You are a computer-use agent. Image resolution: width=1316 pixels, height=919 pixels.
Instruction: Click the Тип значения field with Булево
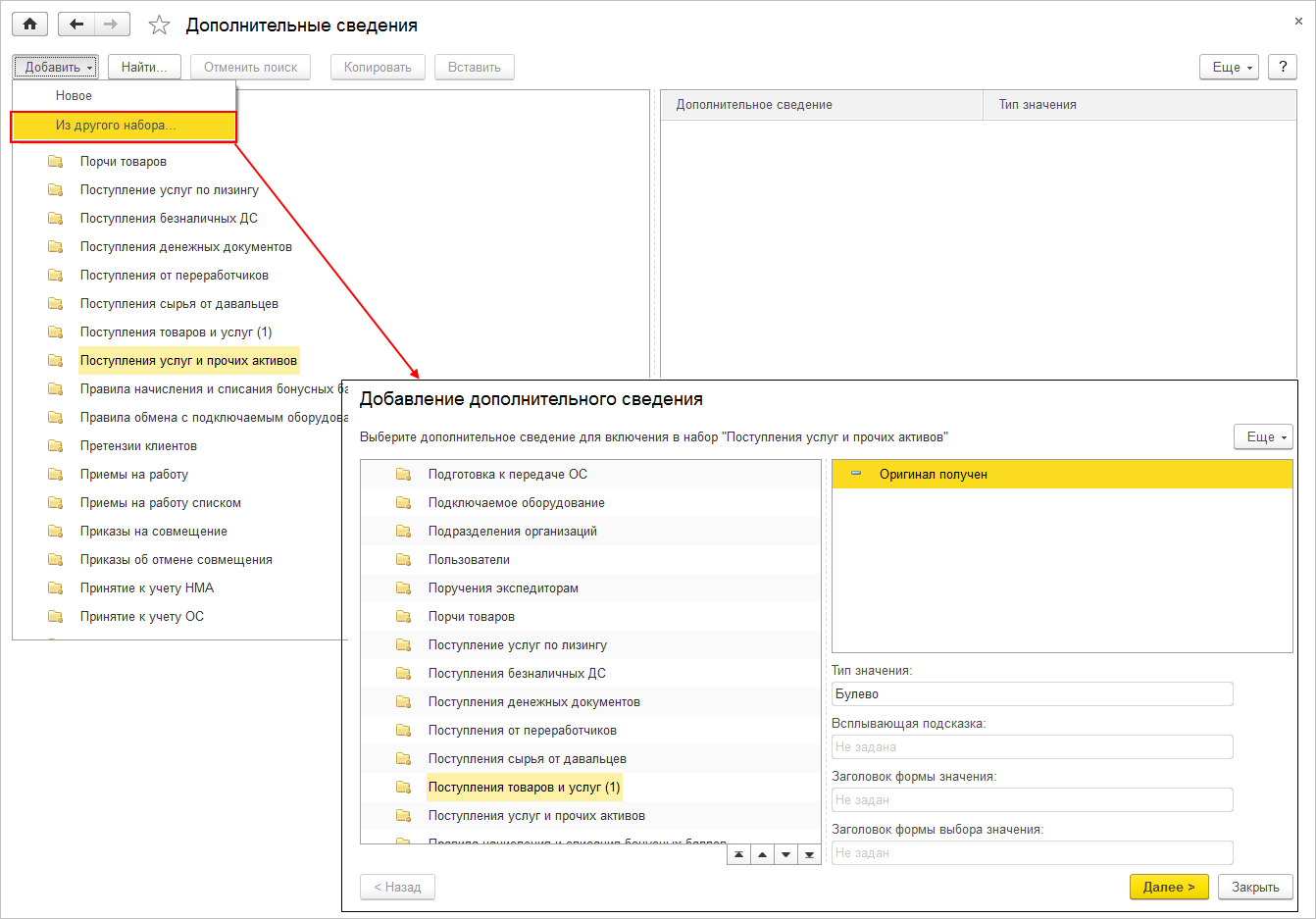(x=1032, y=693)
